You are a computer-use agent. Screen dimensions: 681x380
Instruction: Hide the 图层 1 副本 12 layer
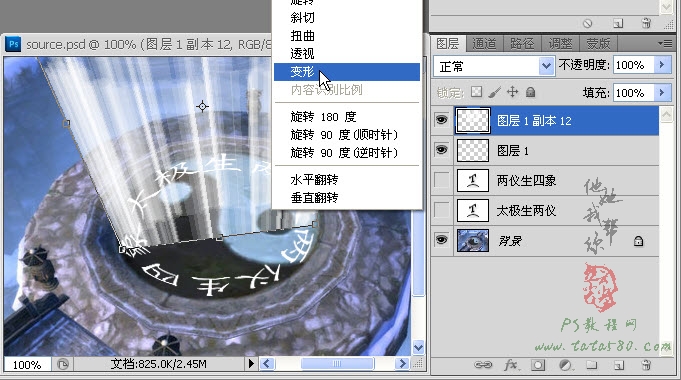click(x=442, y=120)
